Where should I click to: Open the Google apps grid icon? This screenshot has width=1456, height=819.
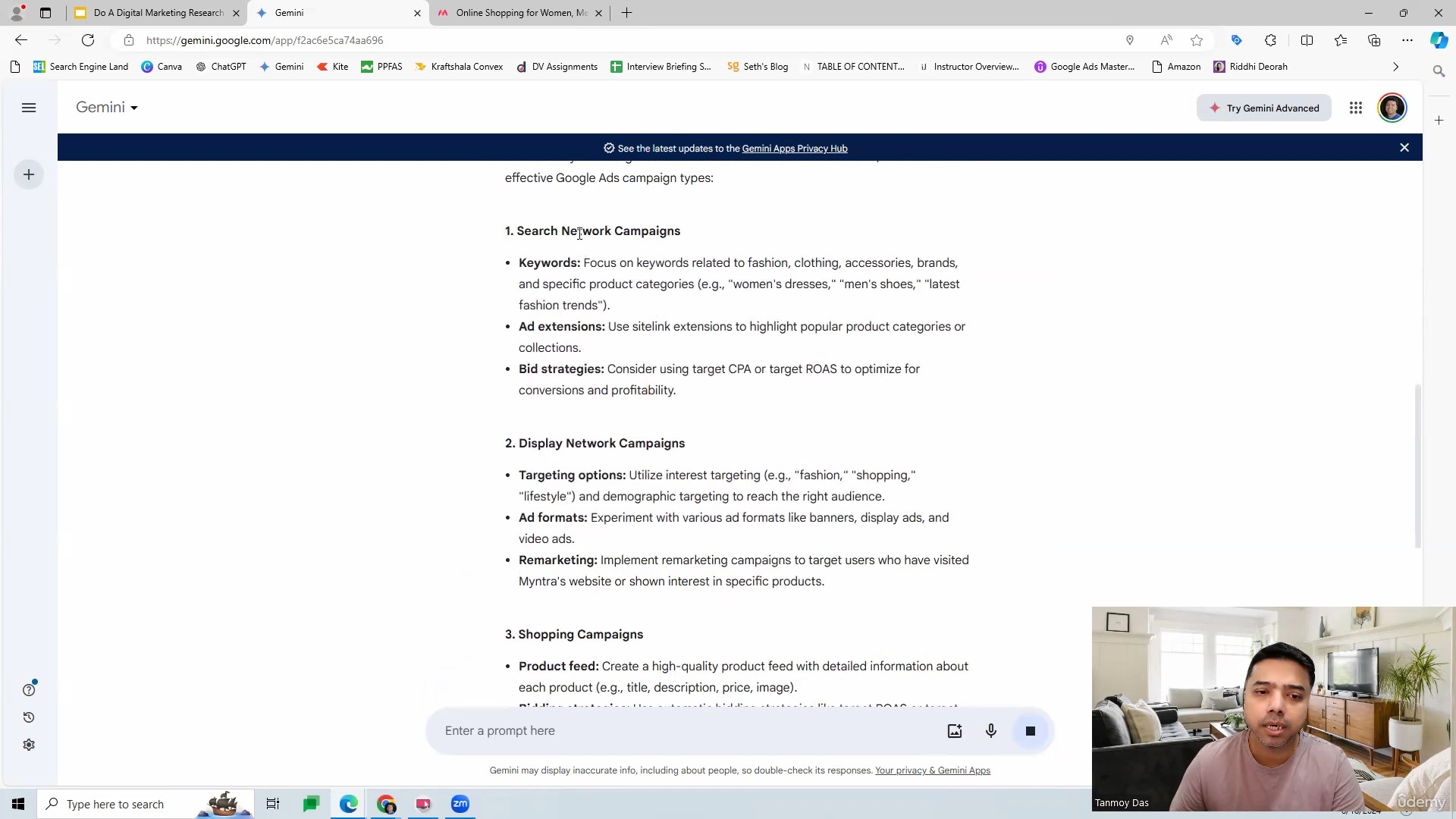(x=1356, y=108)
